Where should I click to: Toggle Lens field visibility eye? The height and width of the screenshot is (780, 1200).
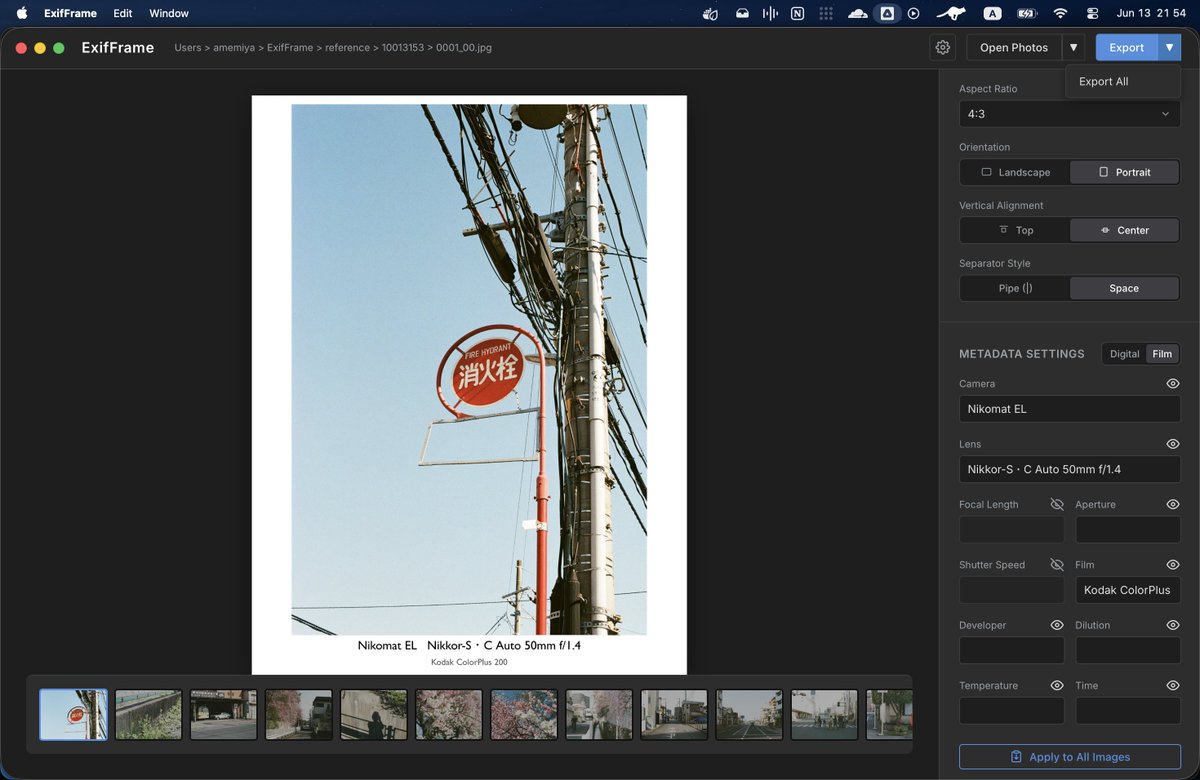[1173, 444]
